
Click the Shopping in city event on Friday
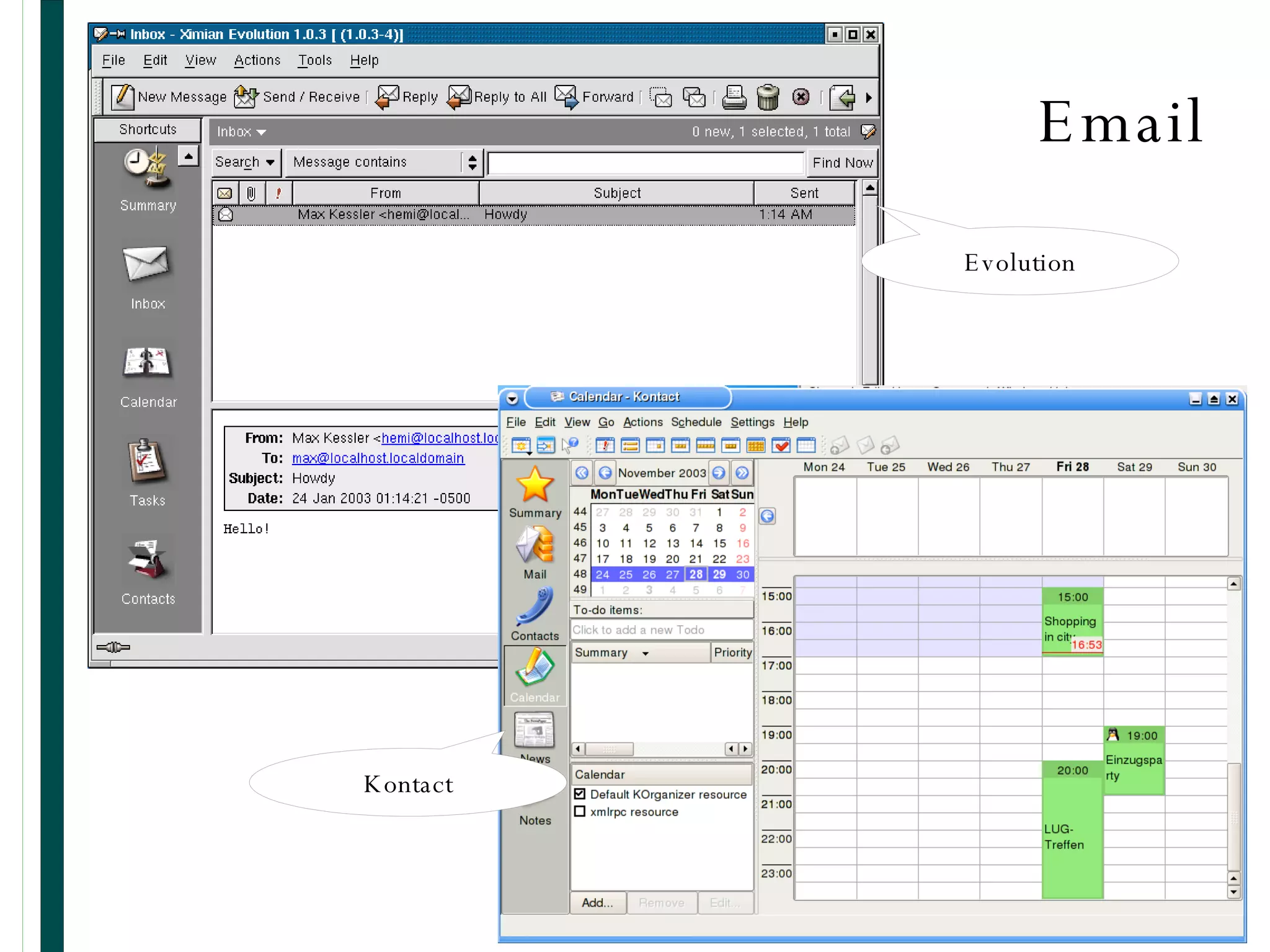[x=1072, y=622]
